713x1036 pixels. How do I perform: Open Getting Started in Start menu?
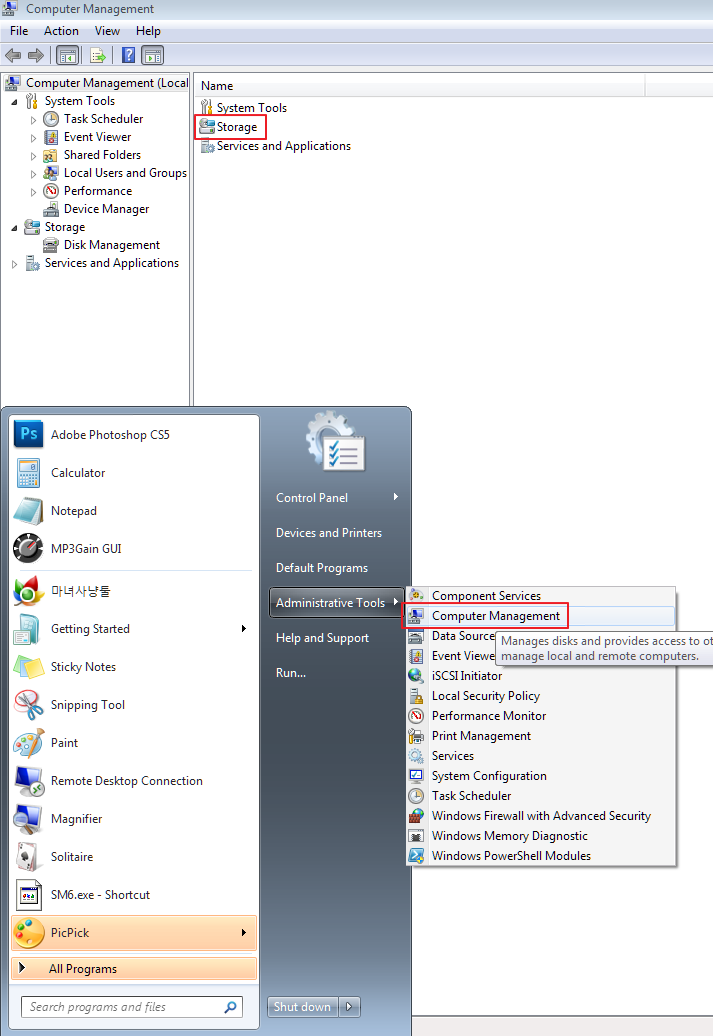coord(134,629)
